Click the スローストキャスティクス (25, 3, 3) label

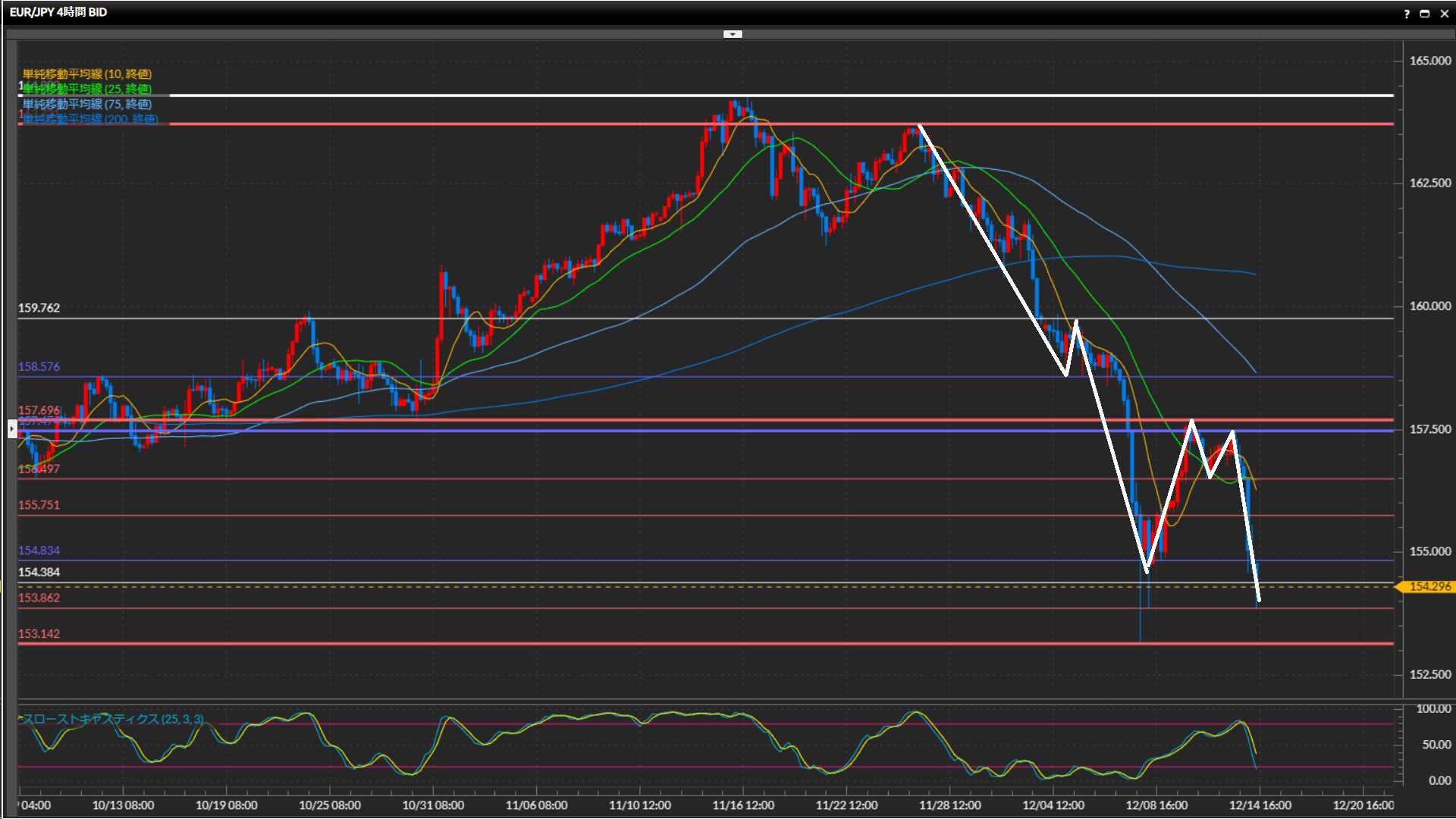click(114, 719)
